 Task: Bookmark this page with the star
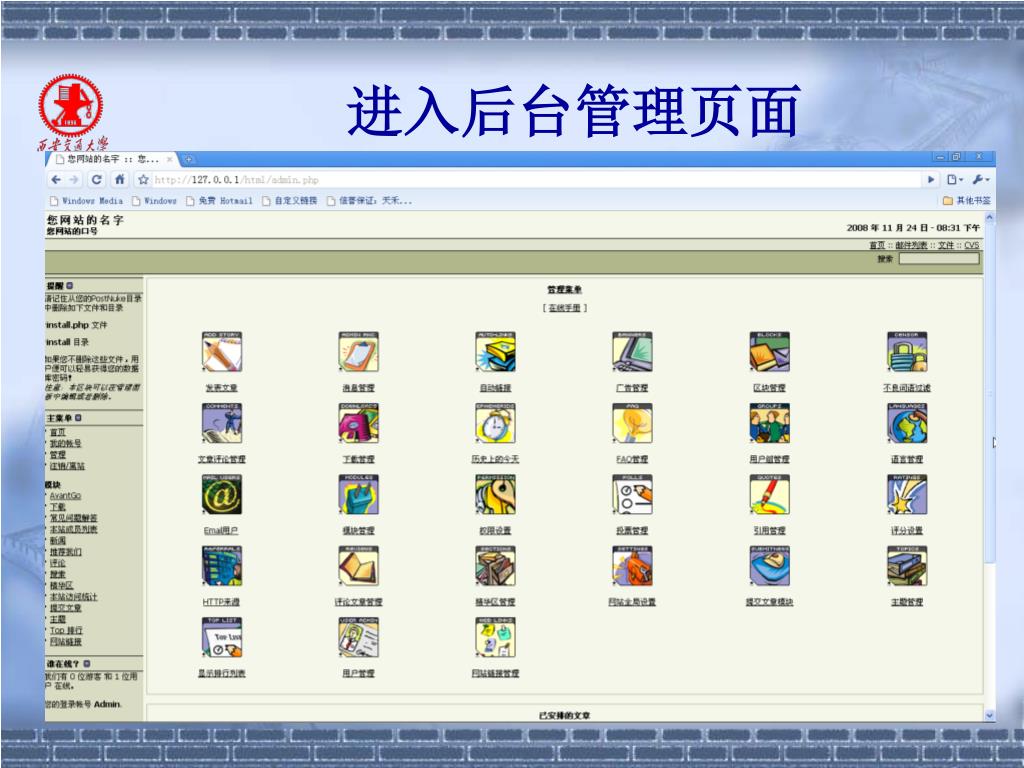(x=143, y=180)
